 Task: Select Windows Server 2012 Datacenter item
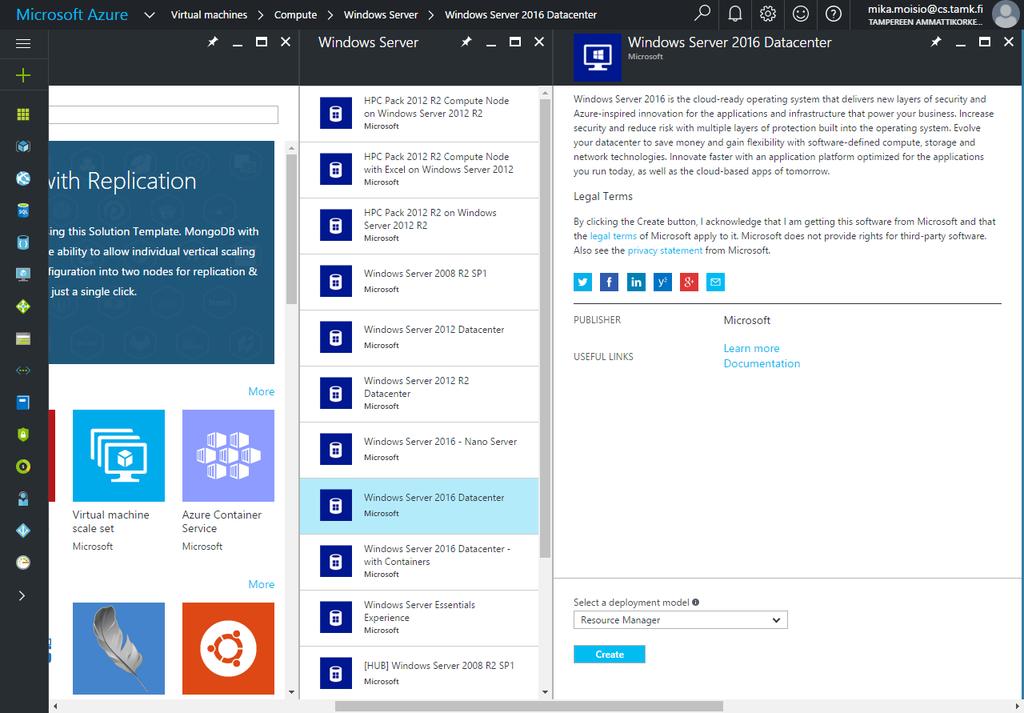pyautogui.click(x=419, y=338)
